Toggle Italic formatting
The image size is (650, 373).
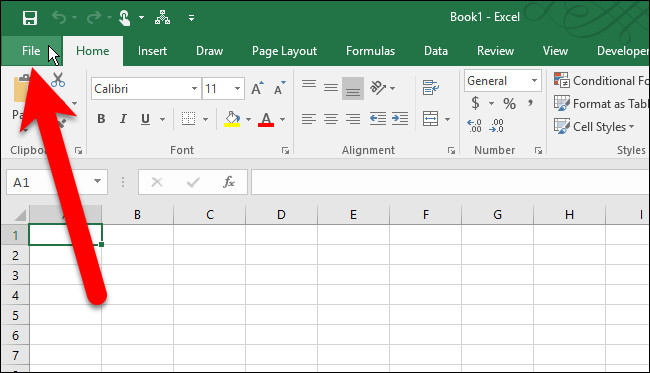pos(123,119)
